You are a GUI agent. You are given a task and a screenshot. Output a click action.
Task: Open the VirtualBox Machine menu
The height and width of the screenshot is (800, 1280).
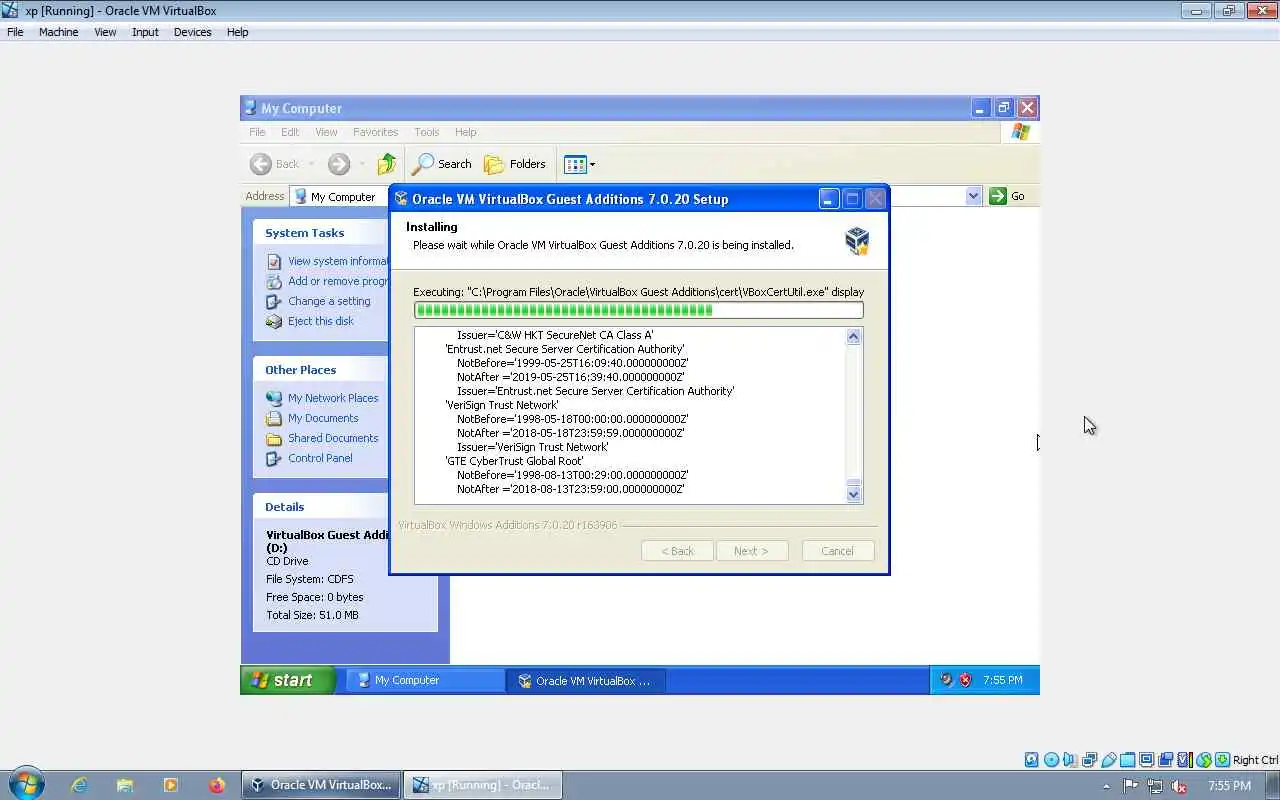tap(58, 32)
